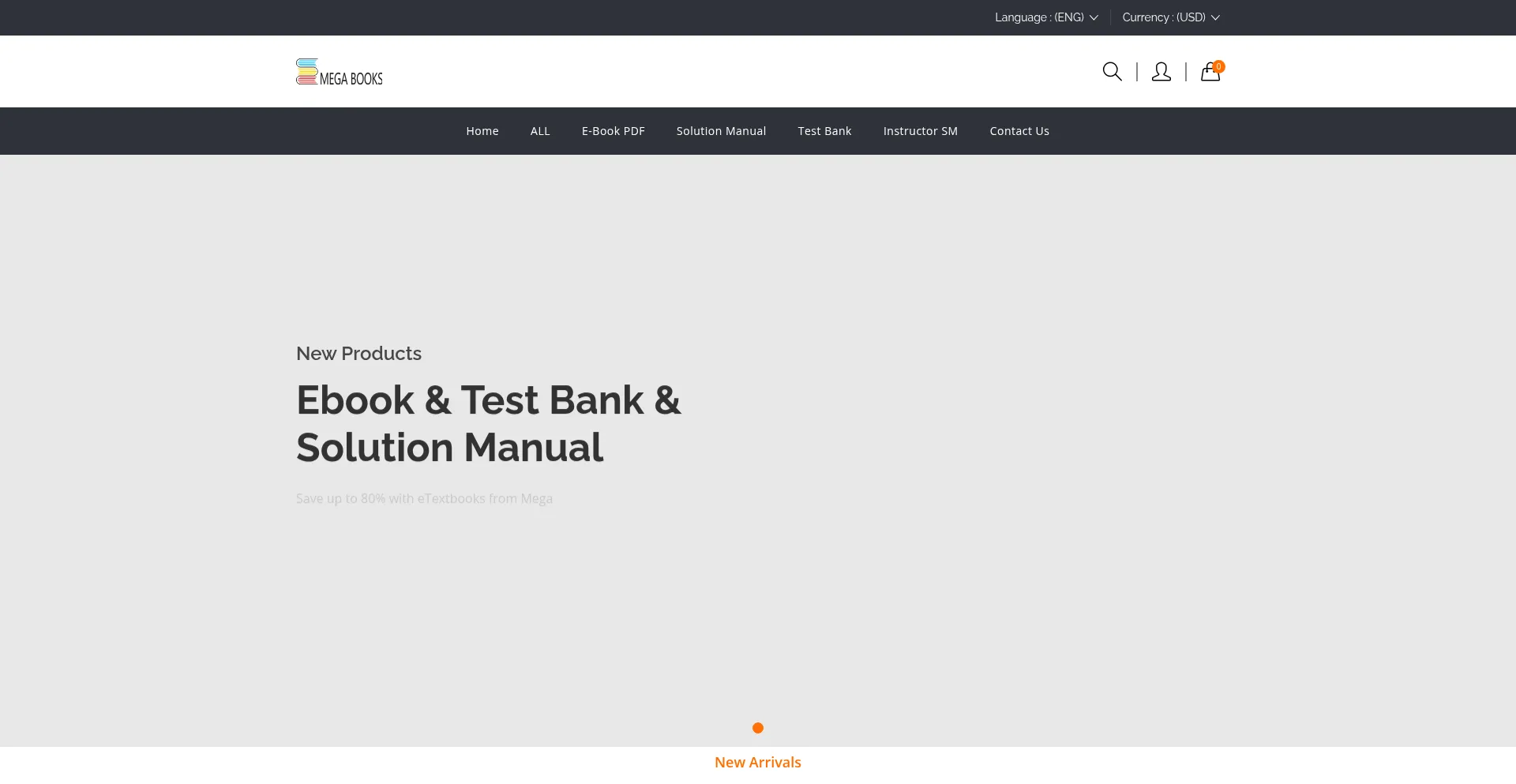The height and width of the screenshot is (784, 1516).
Task: Click the New Arrivals heading
Action: [x=758, y=763]
